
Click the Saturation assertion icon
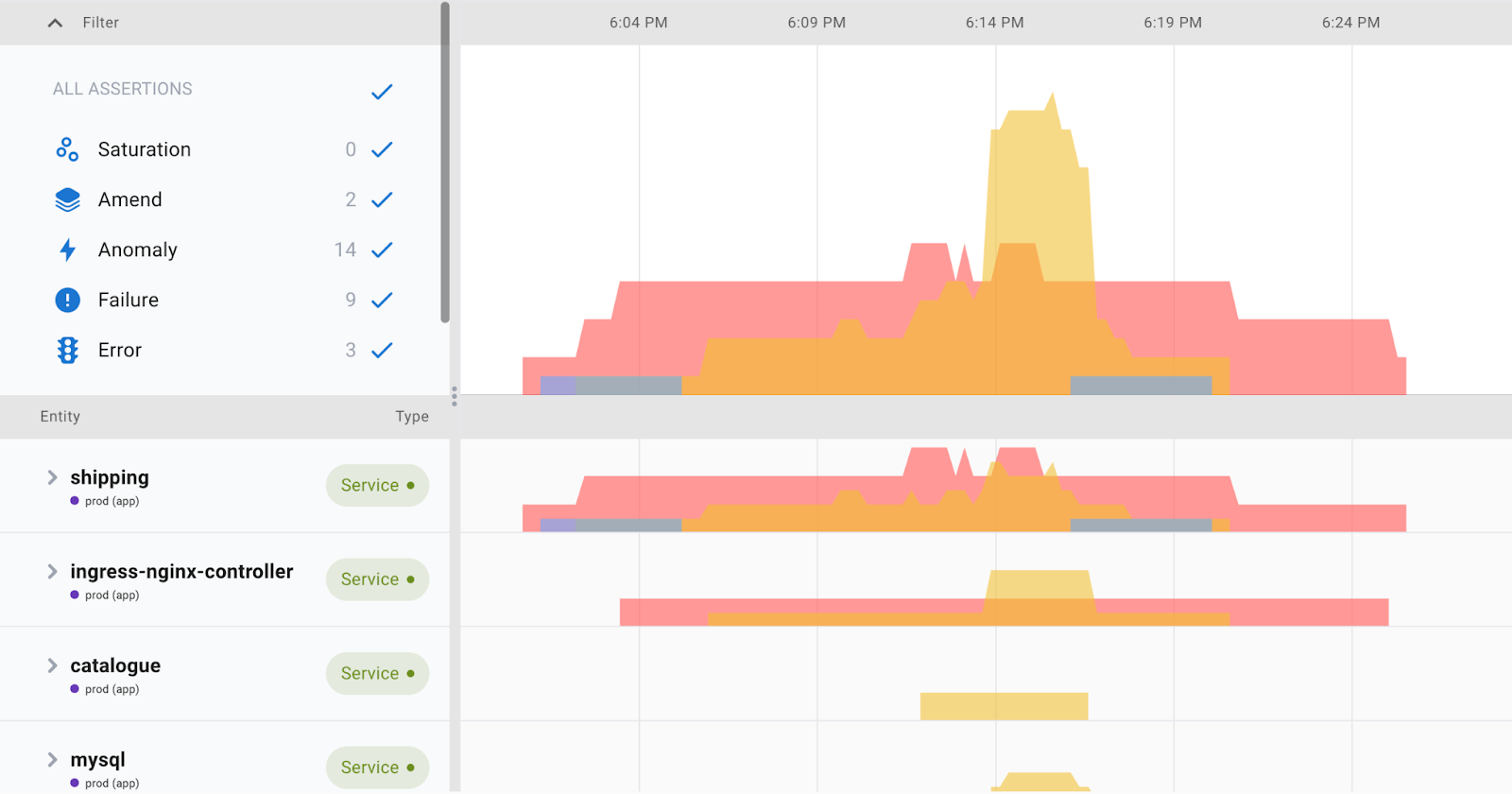[x=67, y=149]
